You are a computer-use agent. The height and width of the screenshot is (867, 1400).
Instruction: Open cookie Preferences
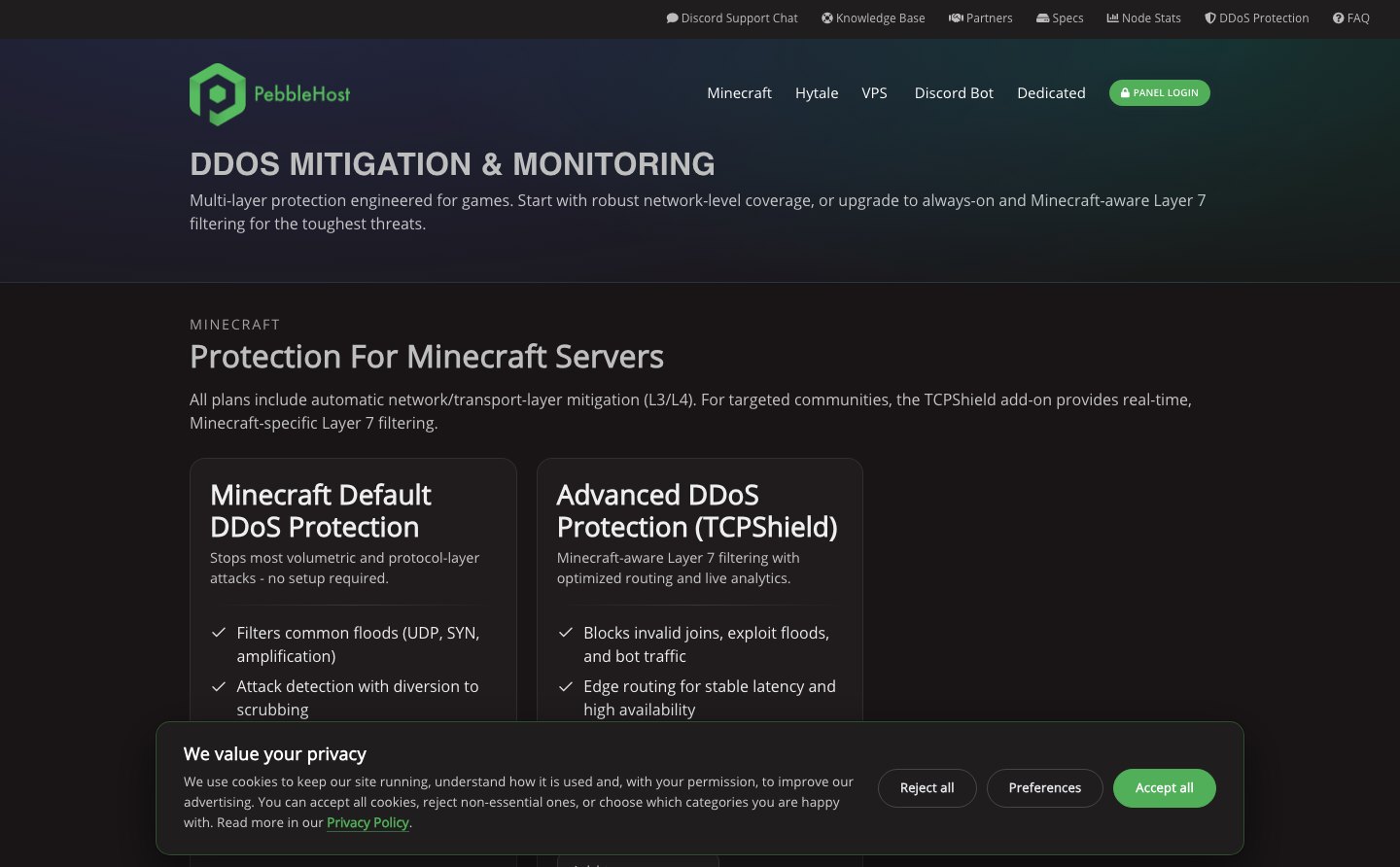[1045, 788]
